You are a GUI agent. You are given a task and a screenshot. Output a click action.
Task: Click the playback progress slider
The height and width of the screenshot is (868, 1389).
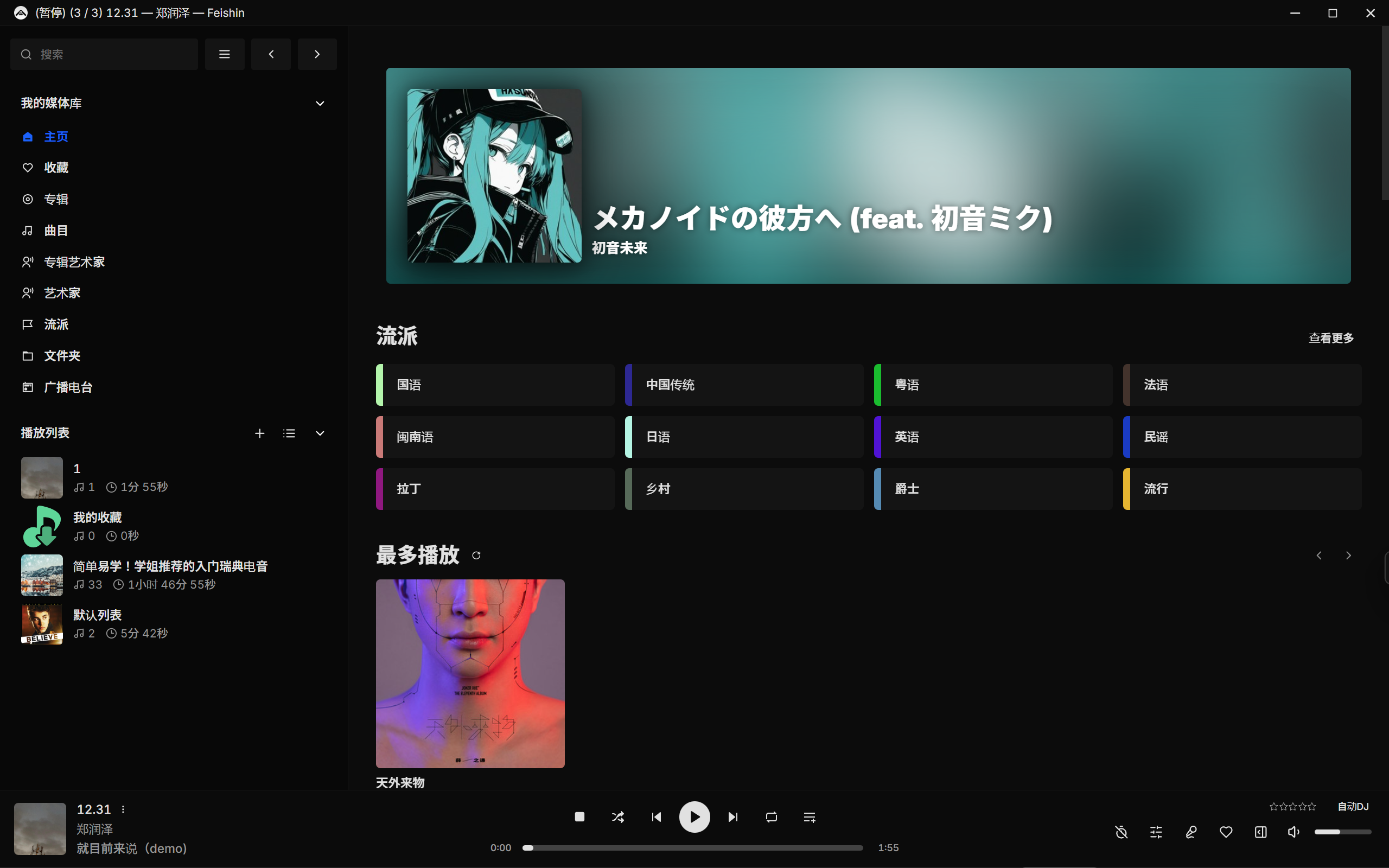click(693, 848)
